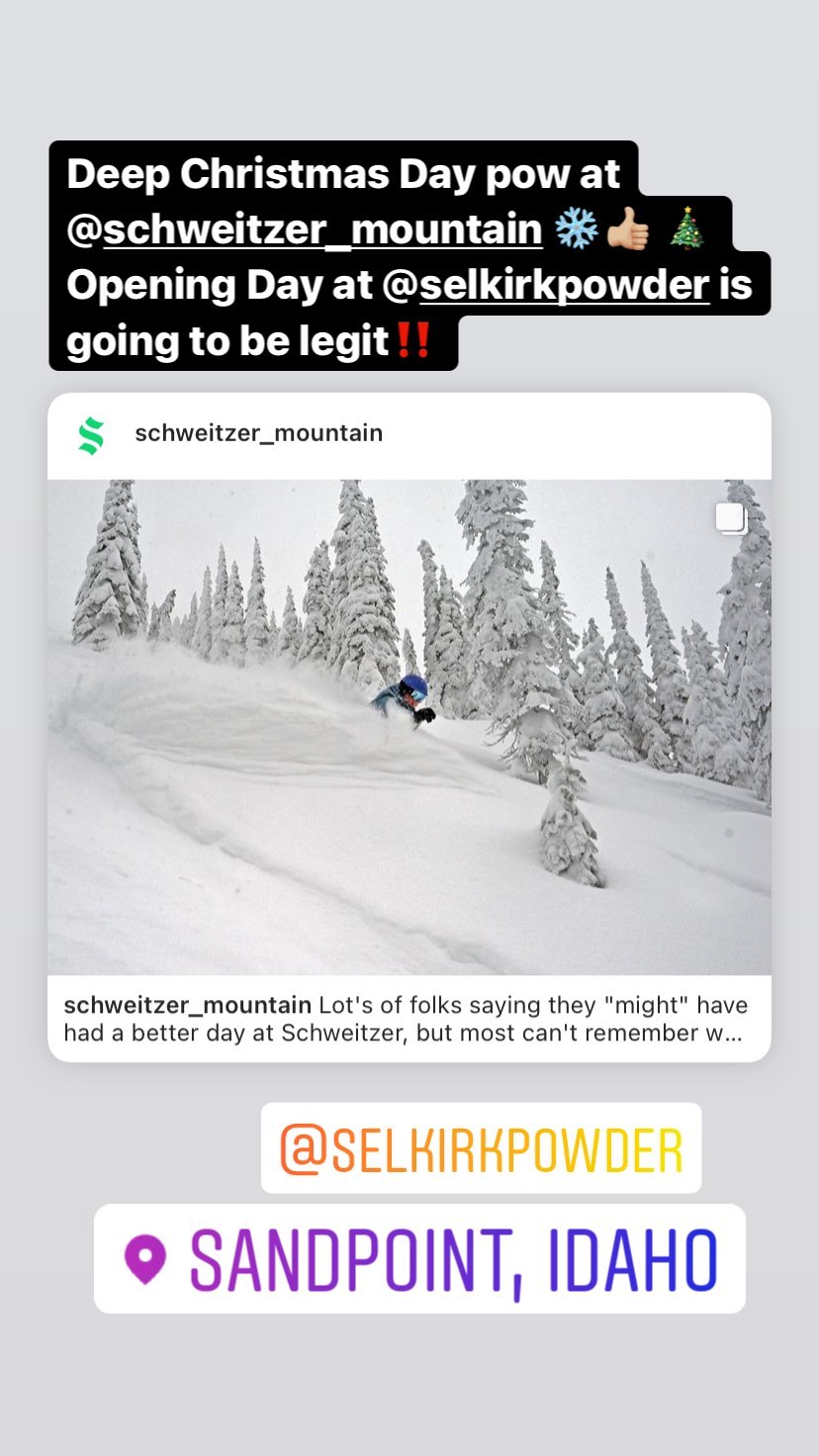The image size is (819, 1456).
Task: Open the @schweitzer_mountain mention in the story text
Action: point(305,230)
